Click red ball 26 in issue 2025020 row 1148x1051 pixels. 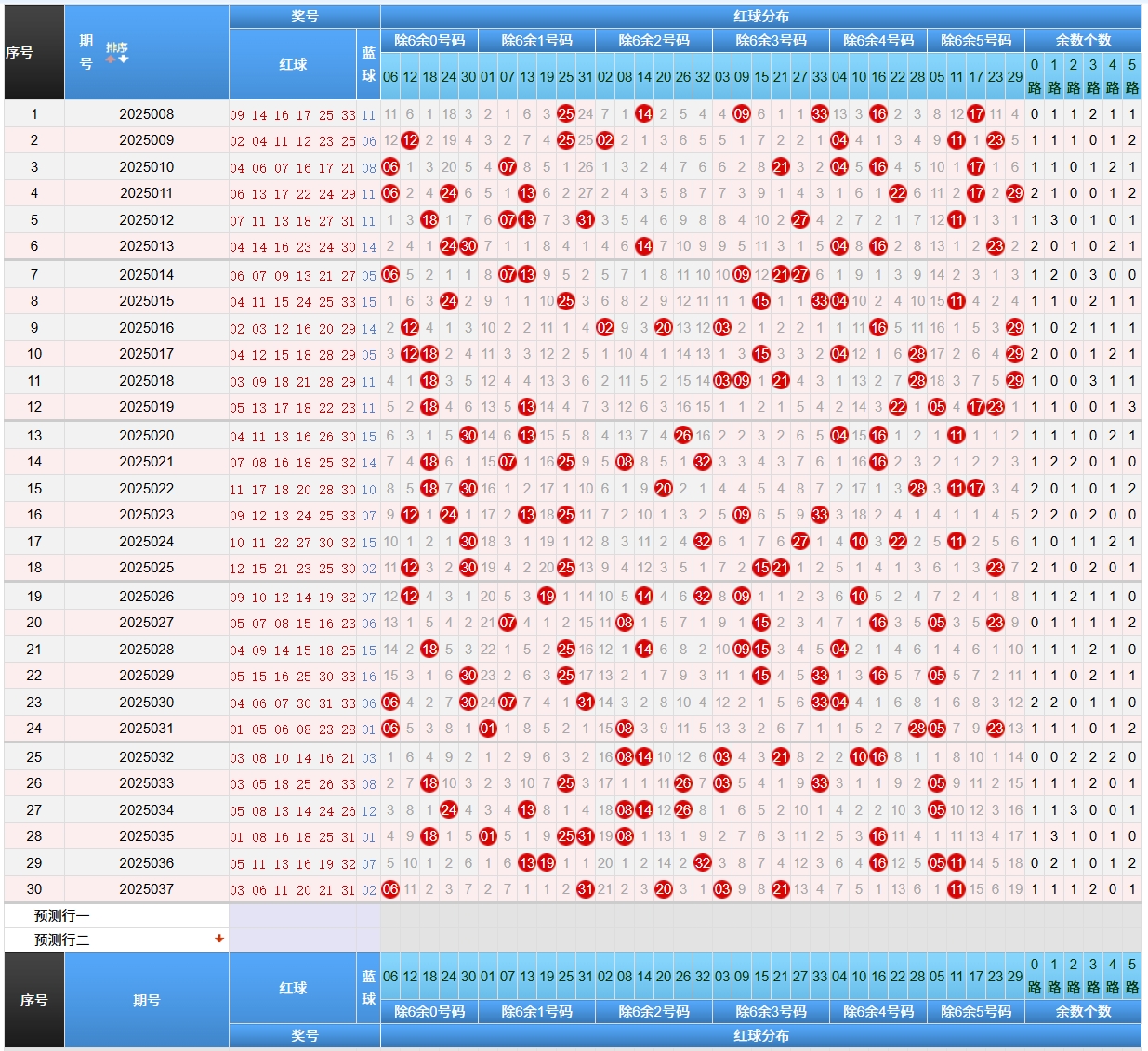coord(682,436)
